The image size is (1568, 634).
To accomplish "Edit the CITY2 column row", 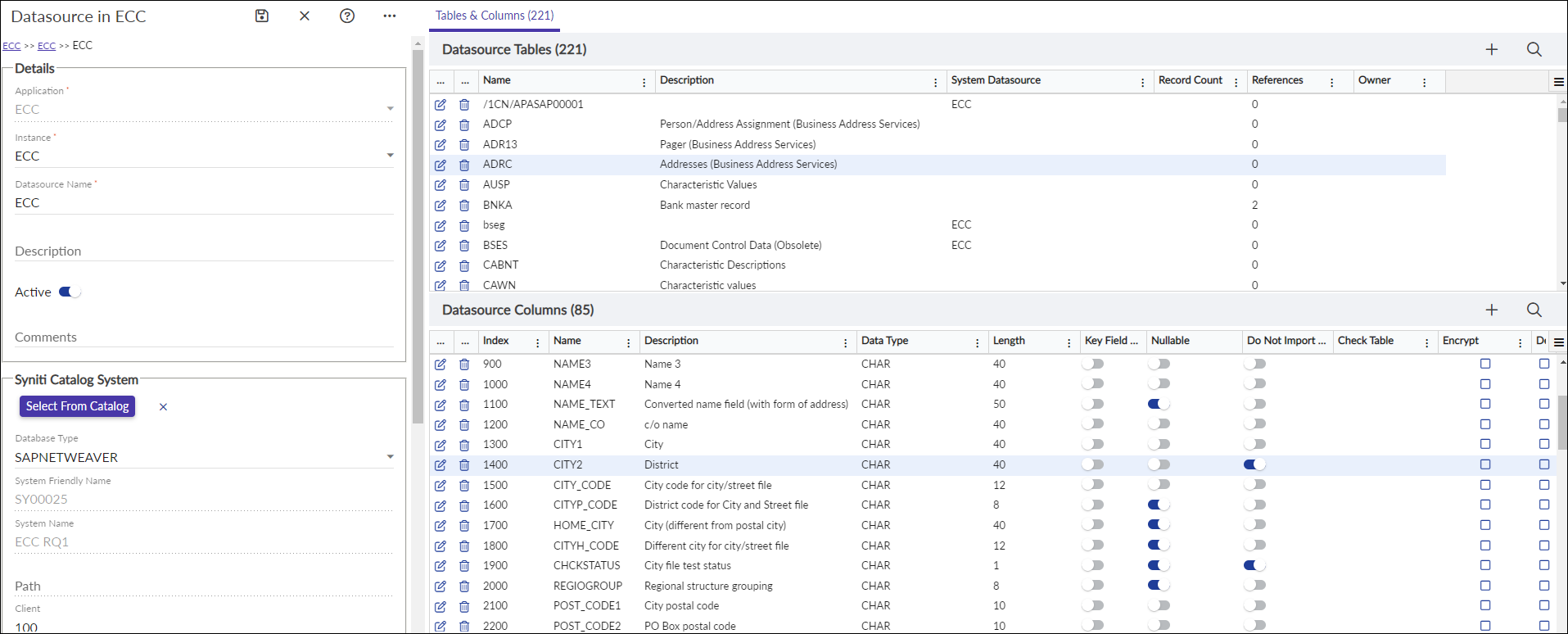I will click(x=441, y=464).
